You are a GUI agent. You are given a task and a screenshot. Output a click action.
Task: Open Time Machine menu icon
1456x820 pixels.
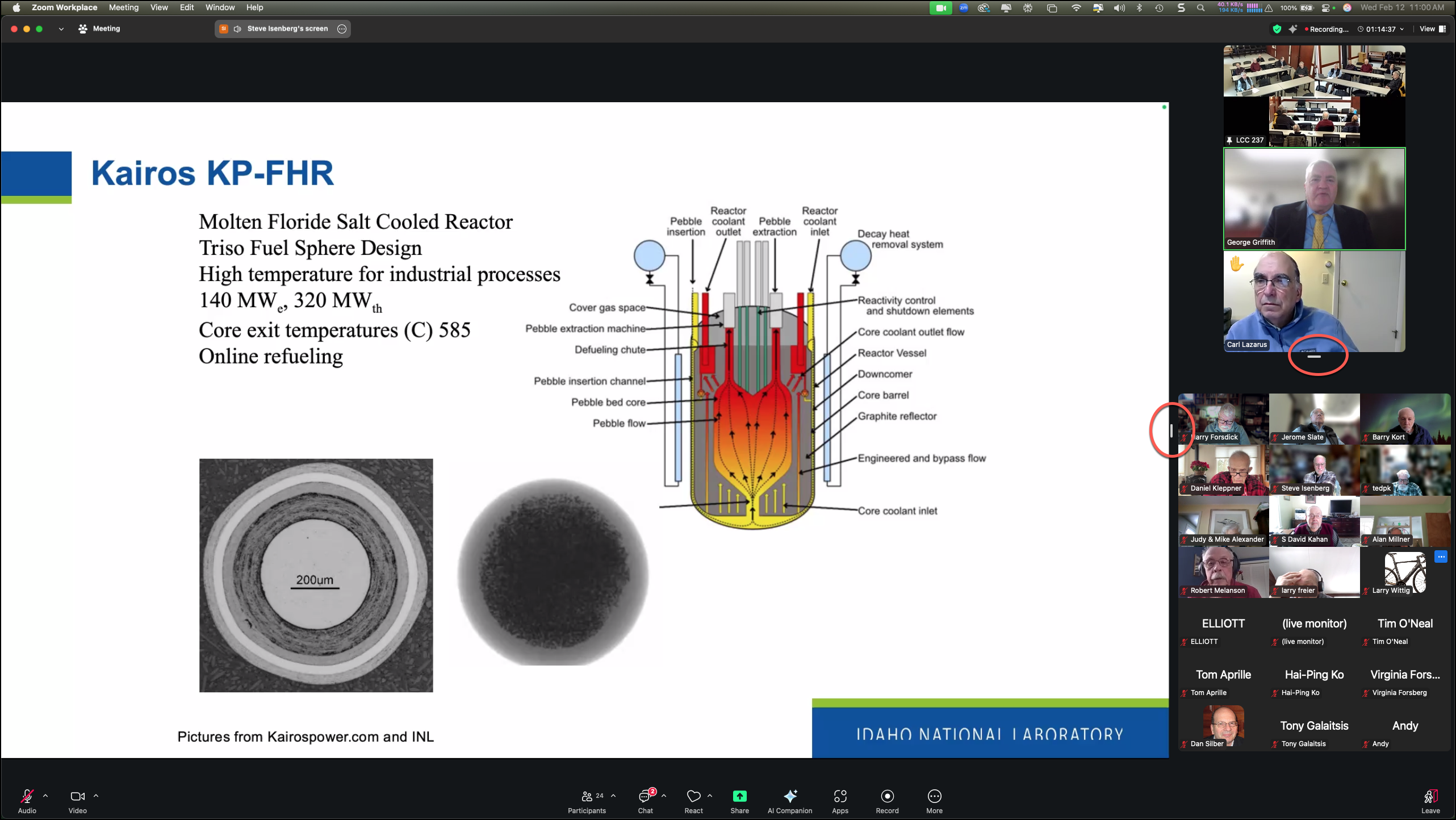(x=1159, y=7)
